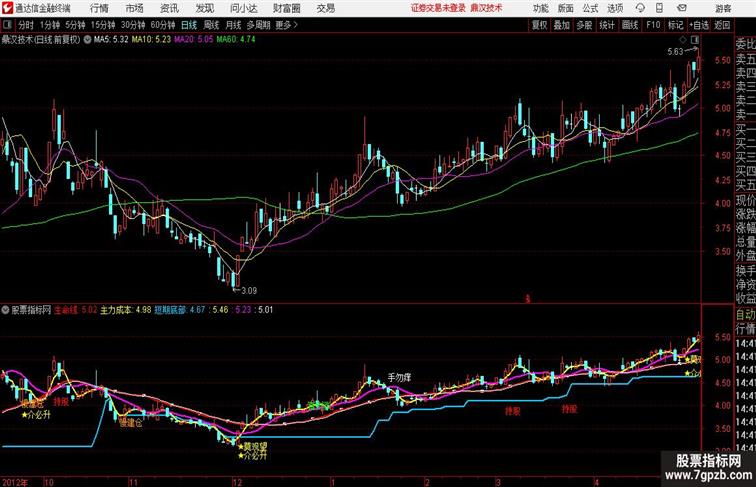The image size is (756, 487).
Task: Click the 画线 drawing tools button
Action: (x=630, y=25)
